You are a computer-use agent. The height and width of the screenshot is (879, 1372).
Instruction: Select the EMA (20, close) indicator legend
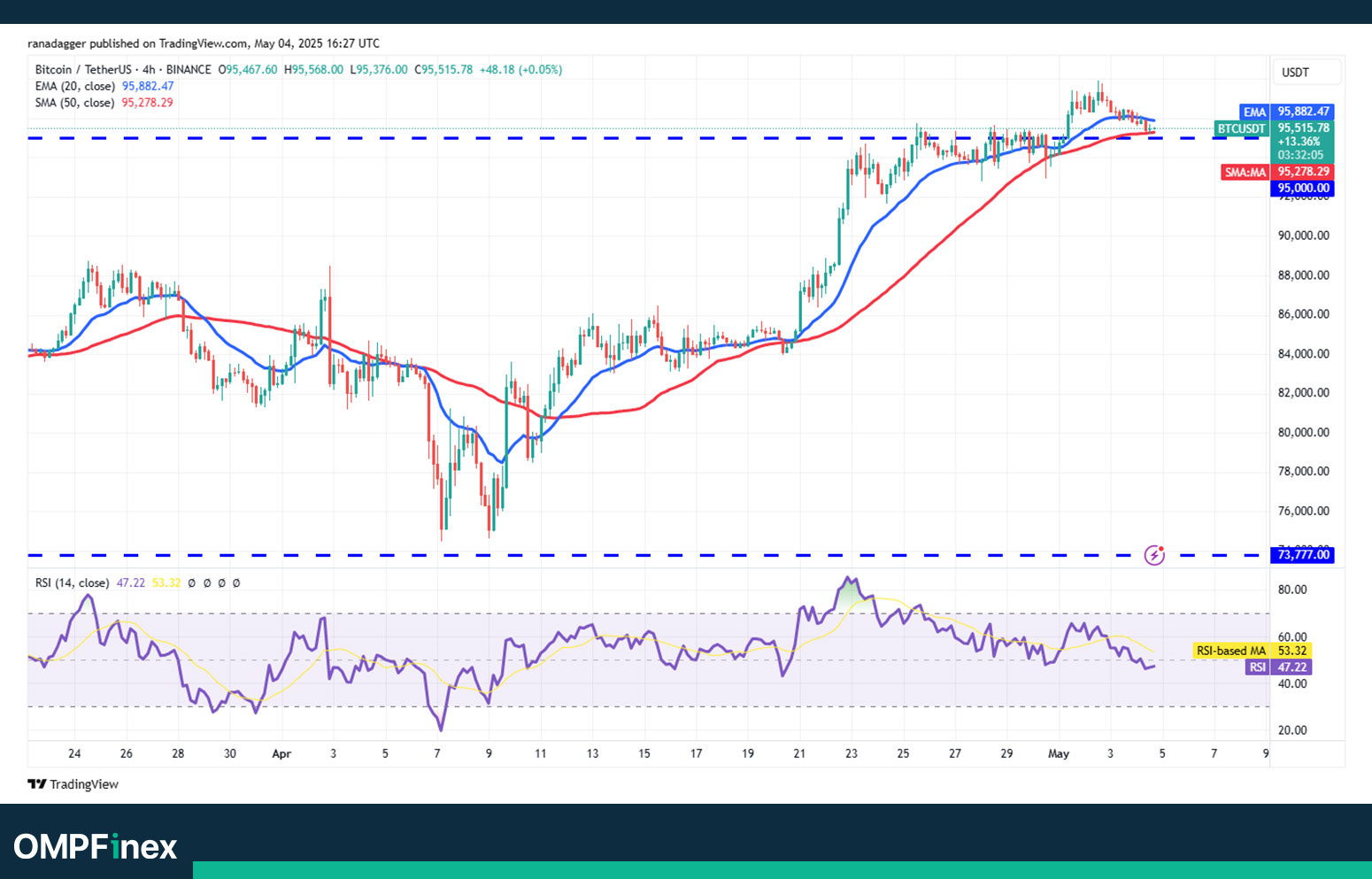tap(75, 86)
